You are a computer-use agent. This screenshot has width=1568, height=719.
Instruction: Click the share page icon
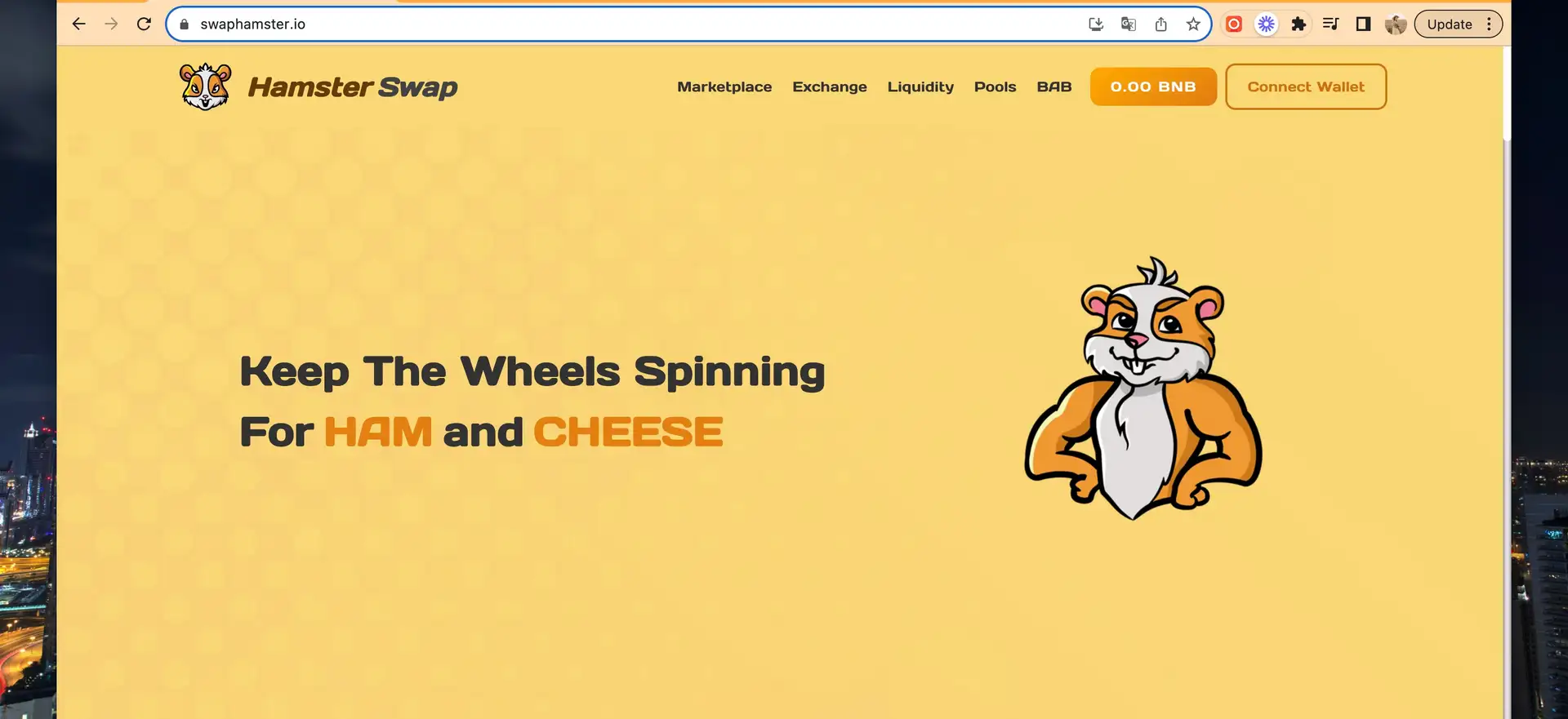[1160, 24]
